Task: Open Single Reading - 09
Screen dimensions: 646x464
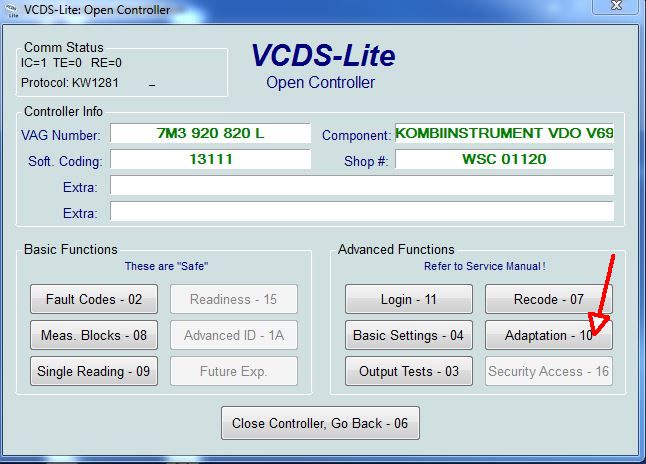Action: pos(94,371)
